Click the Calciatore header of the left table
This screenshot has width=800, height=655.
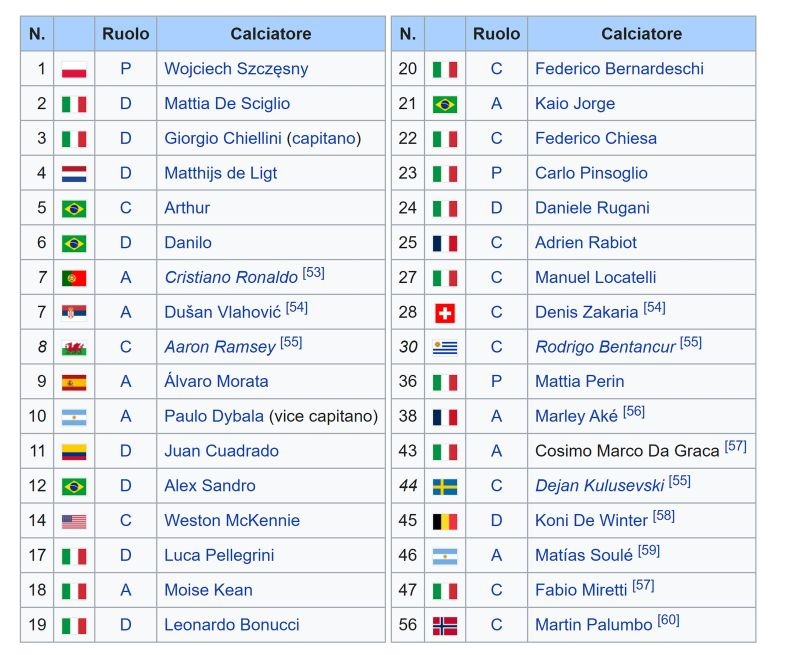(x=271, y=34)
